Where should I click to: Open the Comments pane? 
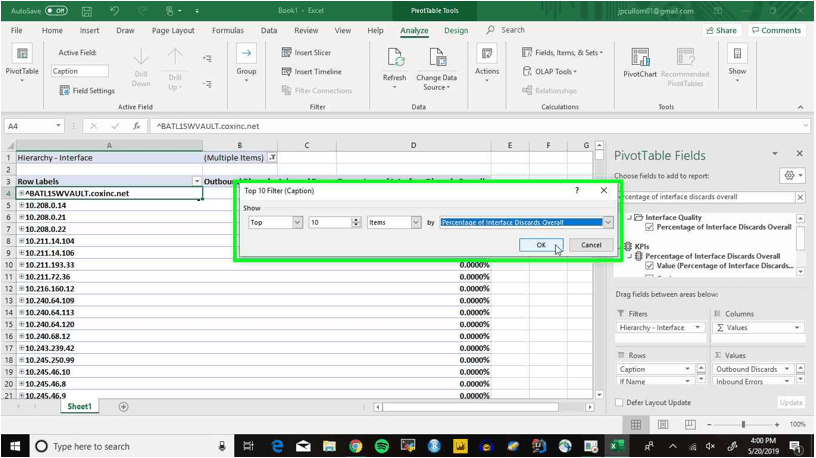click(776, 30)
